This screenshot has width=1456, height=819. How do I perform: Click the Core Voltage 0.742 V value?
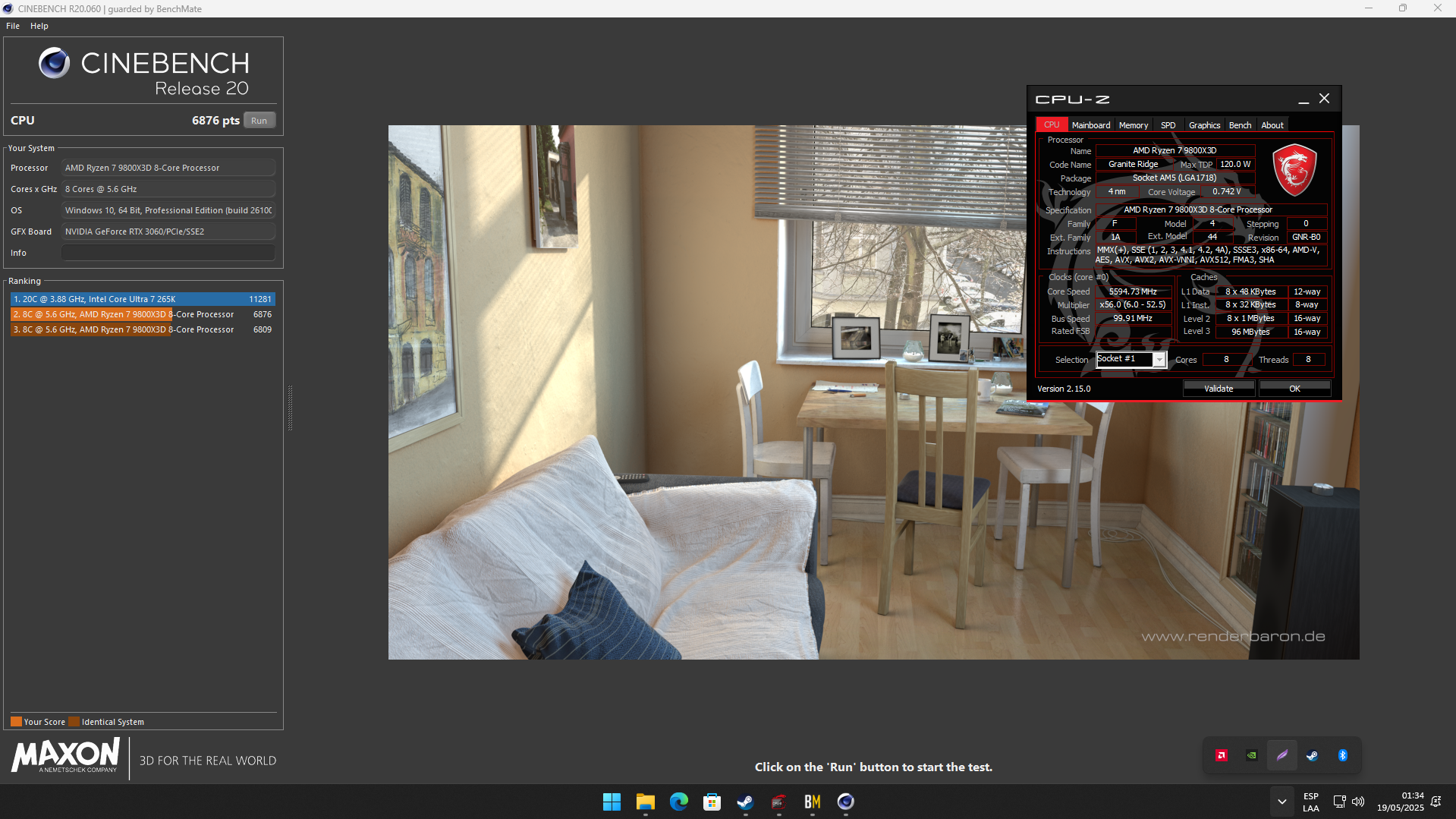pos(1226,192)
